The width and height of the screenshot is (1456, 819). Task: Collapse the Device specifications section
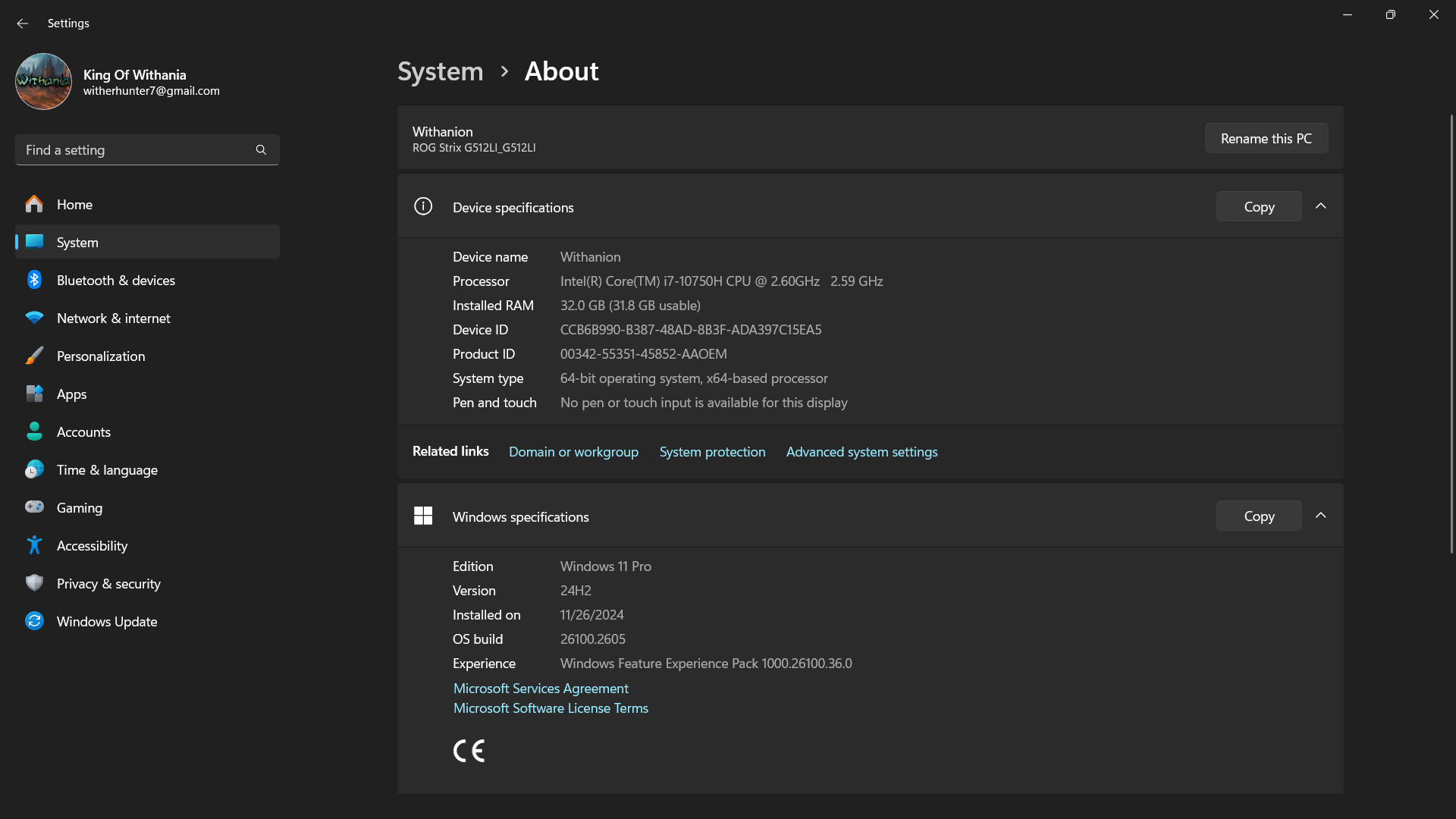coord(1320,206)
